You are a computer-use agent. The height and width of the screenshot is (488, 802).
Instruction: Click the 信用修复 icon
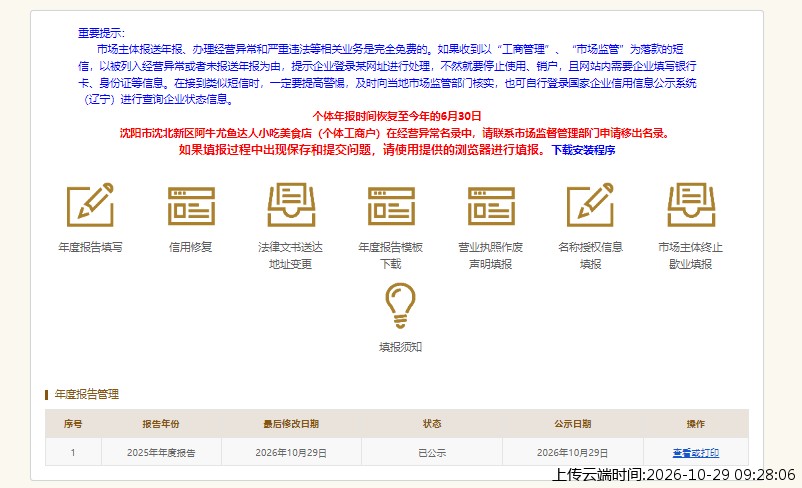[x=191, y=206]
